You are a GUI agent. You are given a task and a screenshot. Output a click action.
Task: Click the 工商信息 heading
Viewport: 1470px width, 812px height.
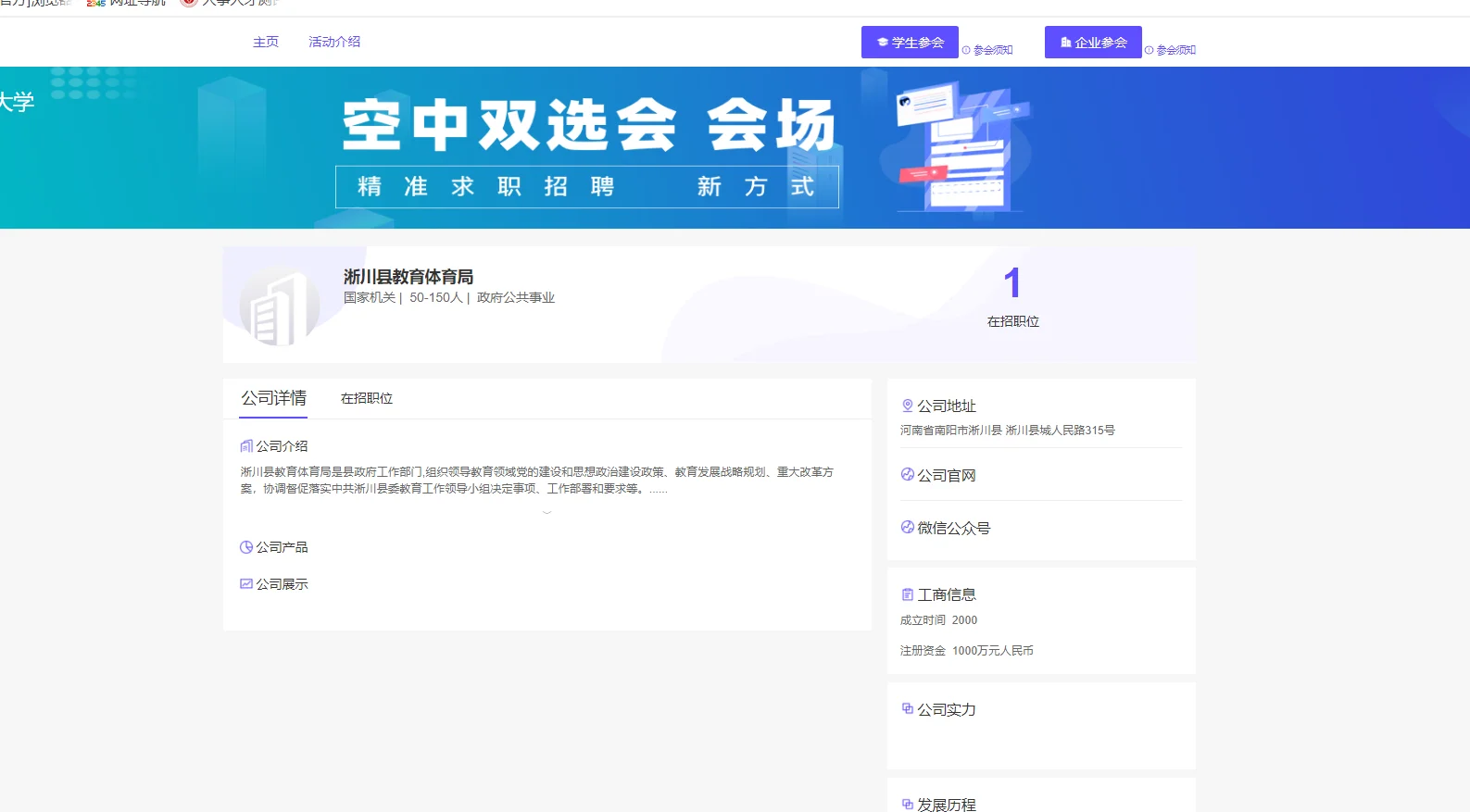click(x=947, y=594)
